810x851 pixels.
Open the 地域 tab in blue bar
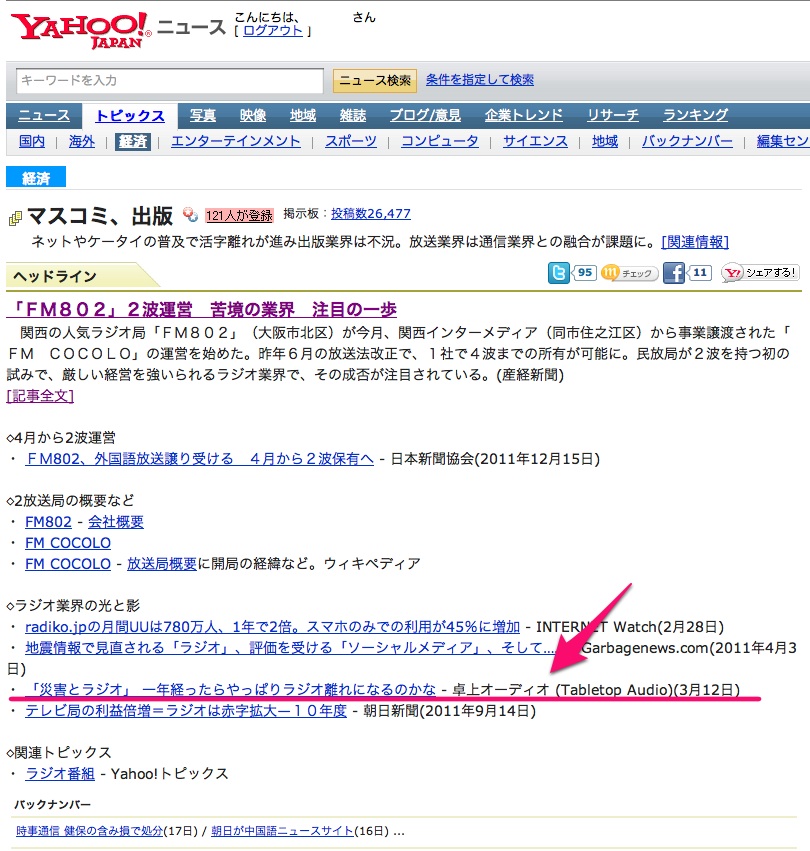coord(302,115)
